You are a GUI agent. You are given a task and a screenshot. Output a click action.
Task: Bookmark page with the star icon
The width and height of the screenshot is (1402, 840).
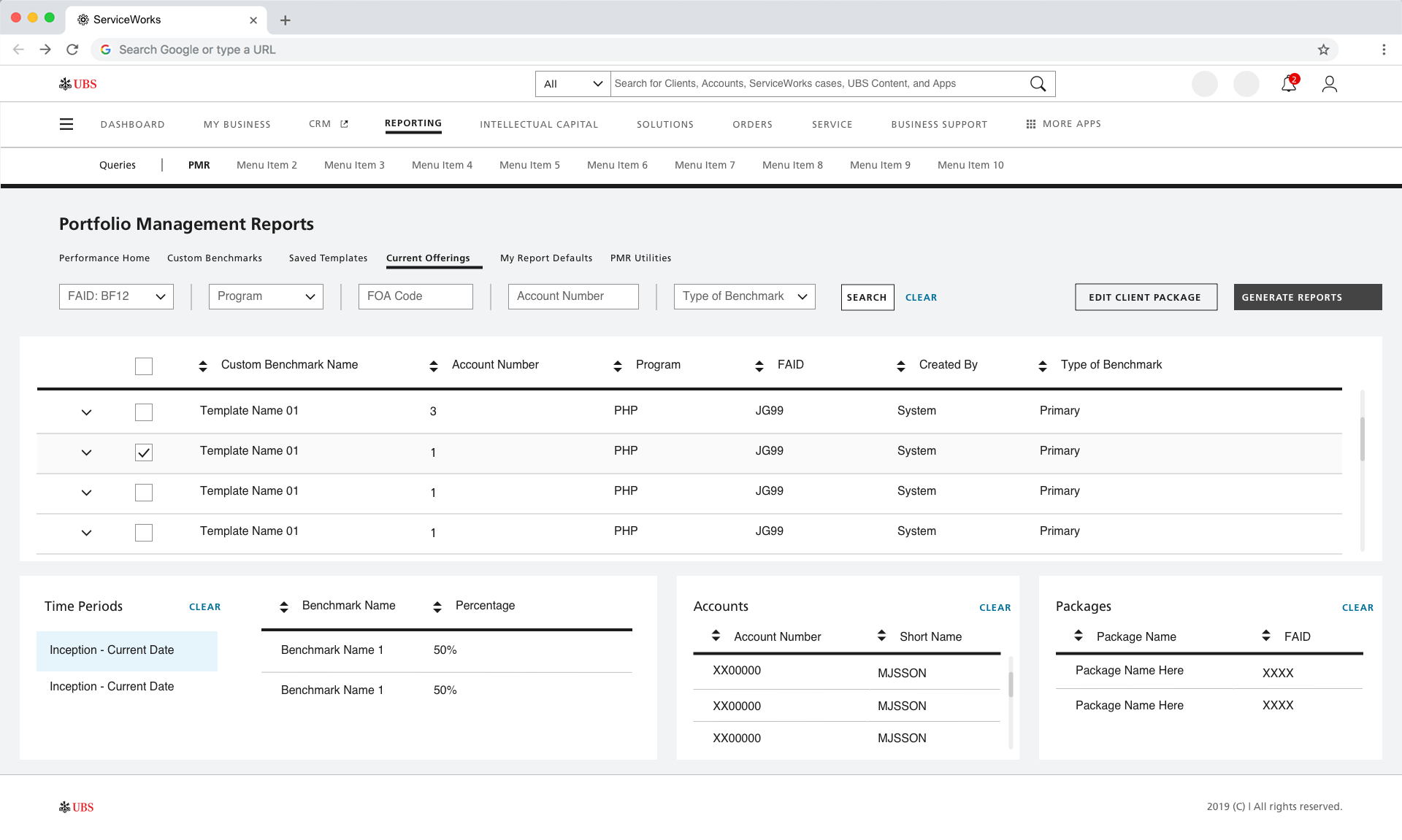[x=1323, y=50]
